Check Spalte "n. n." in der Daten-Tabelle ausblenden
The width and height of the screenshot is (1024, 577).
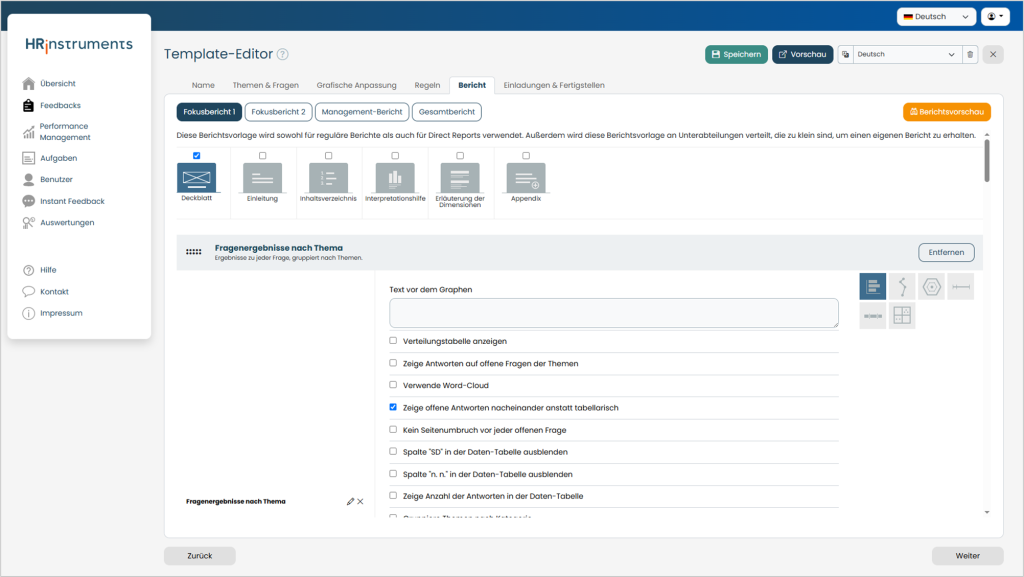[393, 474]
